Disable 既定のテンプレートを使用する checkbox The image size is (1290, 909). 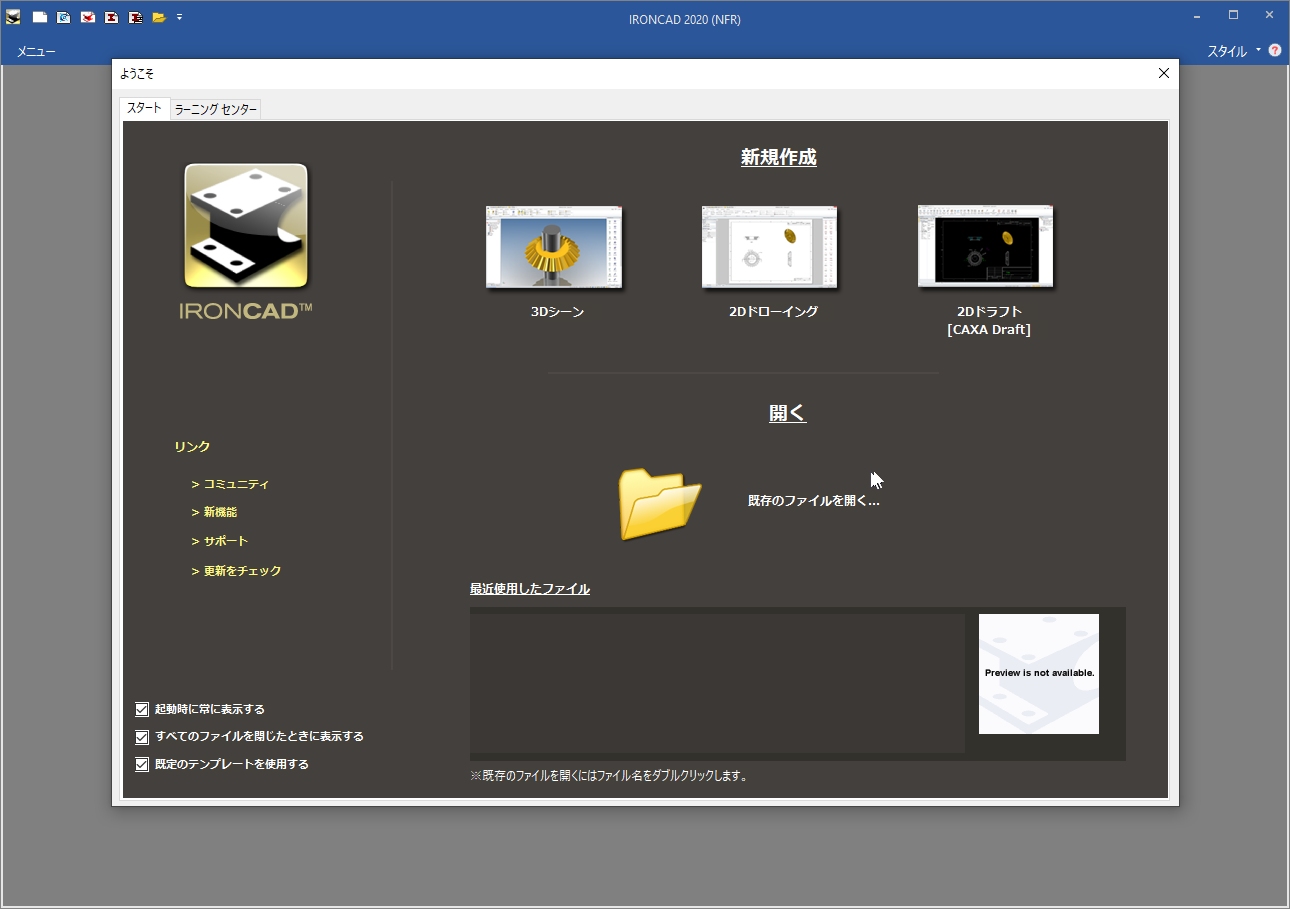click(x=142, y=765)
